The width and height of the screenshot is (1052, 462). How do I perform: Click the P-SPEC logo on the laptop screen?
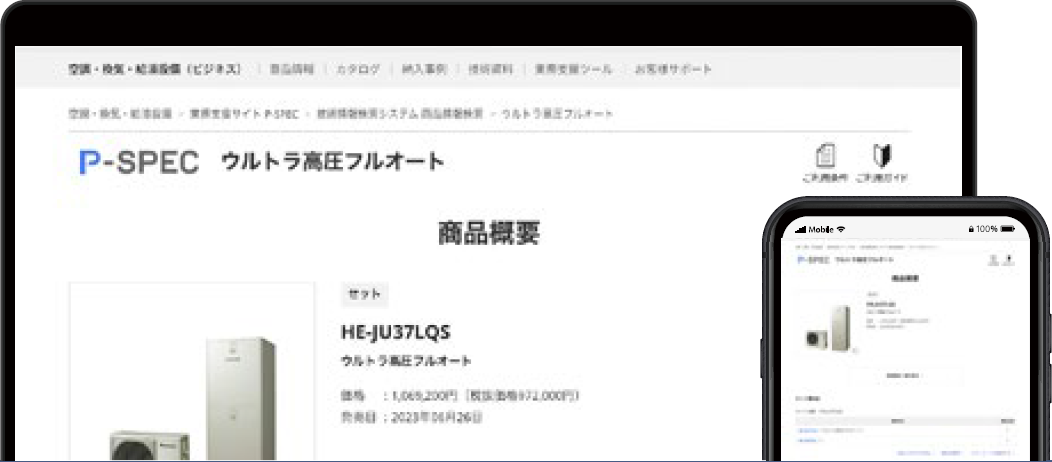click(x=139, y=162)
